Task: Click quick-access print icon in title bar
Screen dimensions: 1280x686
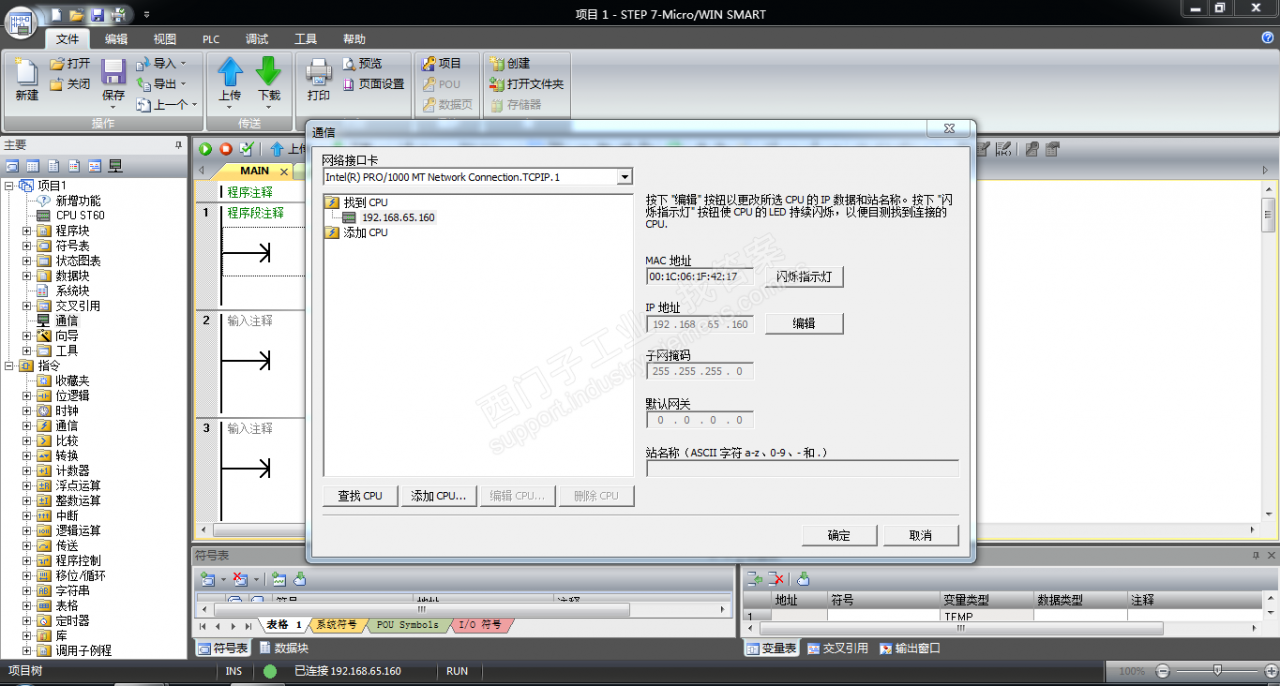Action: click(x=119, y=14)
